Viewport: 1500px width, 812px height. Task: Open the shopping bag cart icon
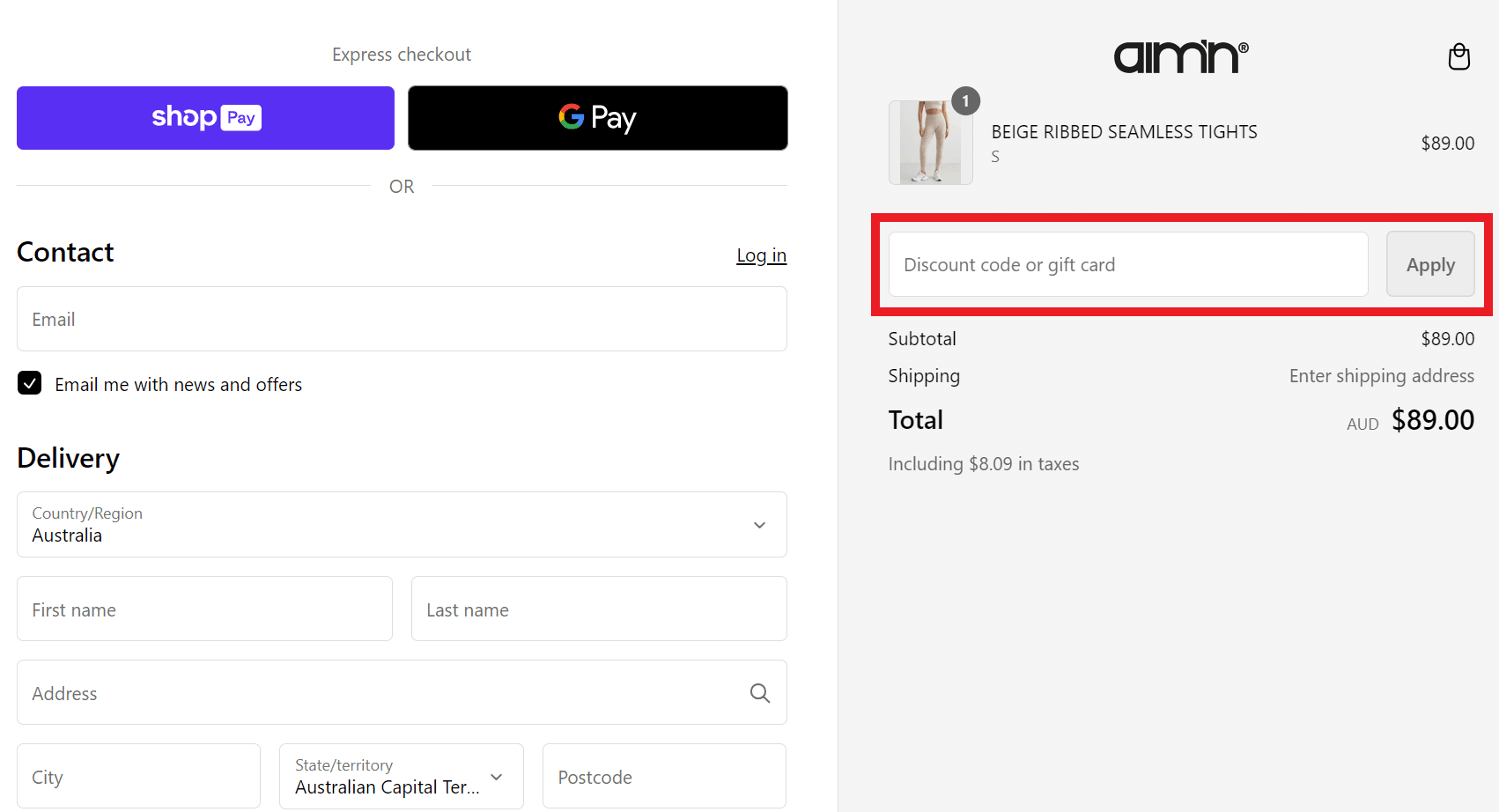pos(1459,57)
